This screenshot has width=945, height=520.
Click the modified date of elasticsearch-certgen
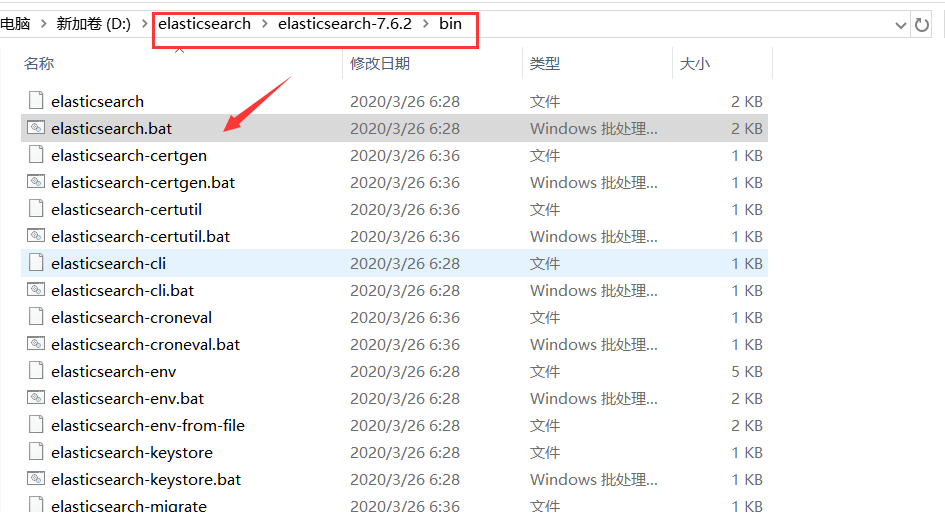tap(404, 155)
